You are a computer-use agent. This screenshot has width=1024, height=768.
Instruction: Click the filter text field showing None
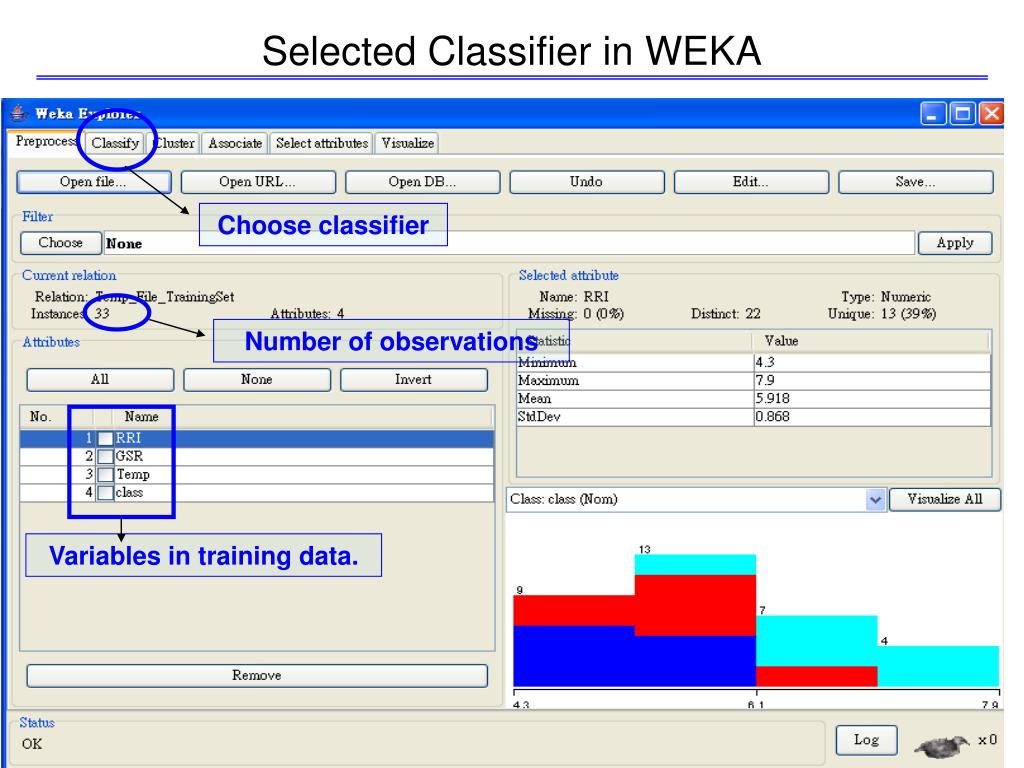click(509, 243)
